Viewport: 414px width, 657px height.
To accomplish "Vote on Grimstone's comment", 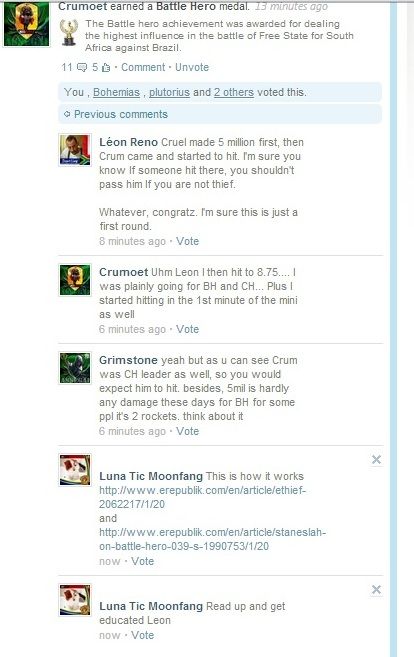I will [187, 431].
